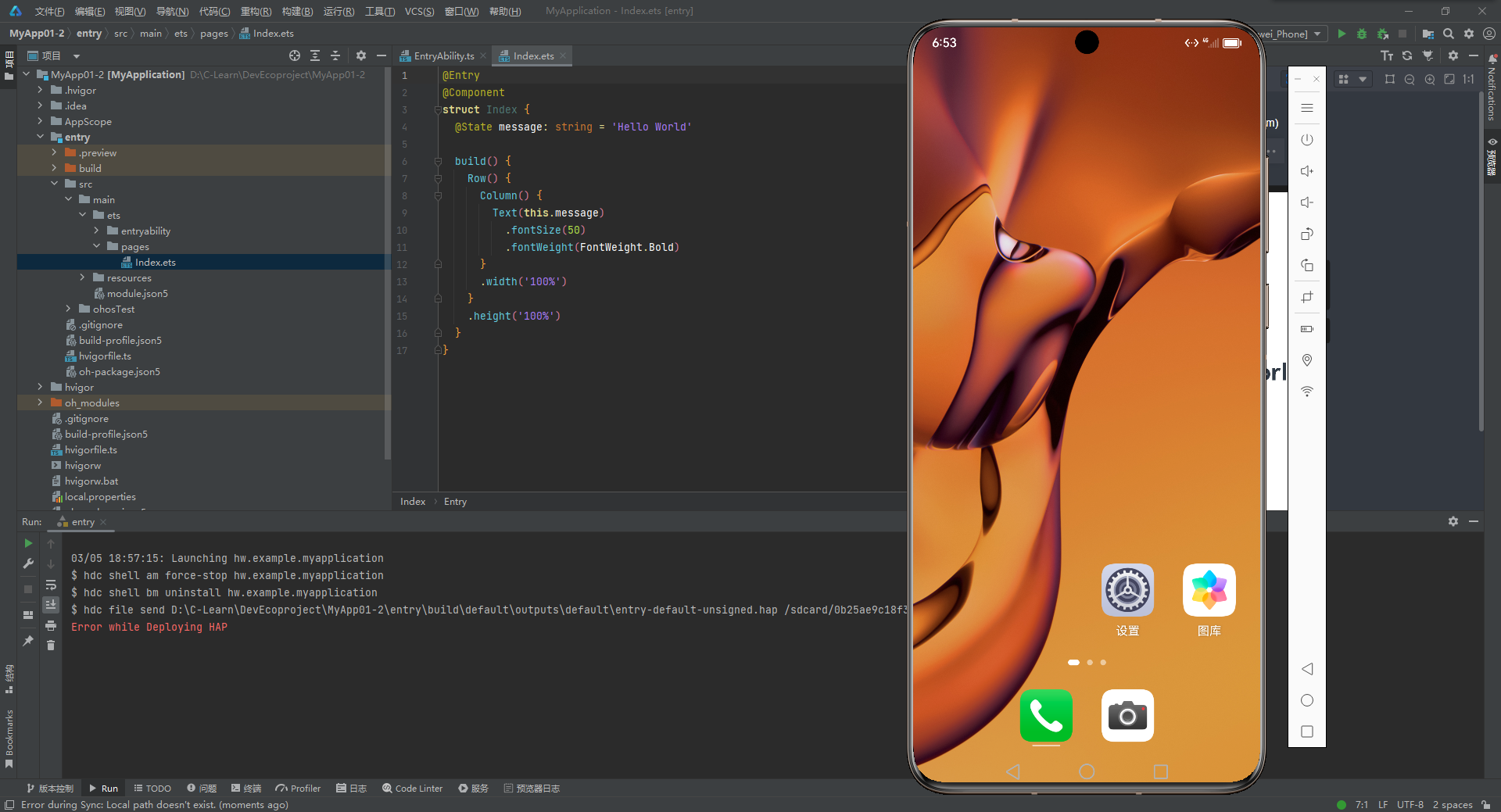This screenshot has height=812, width=1501.
Task: Rerun entry in Run panel
Action: (28, 543)
